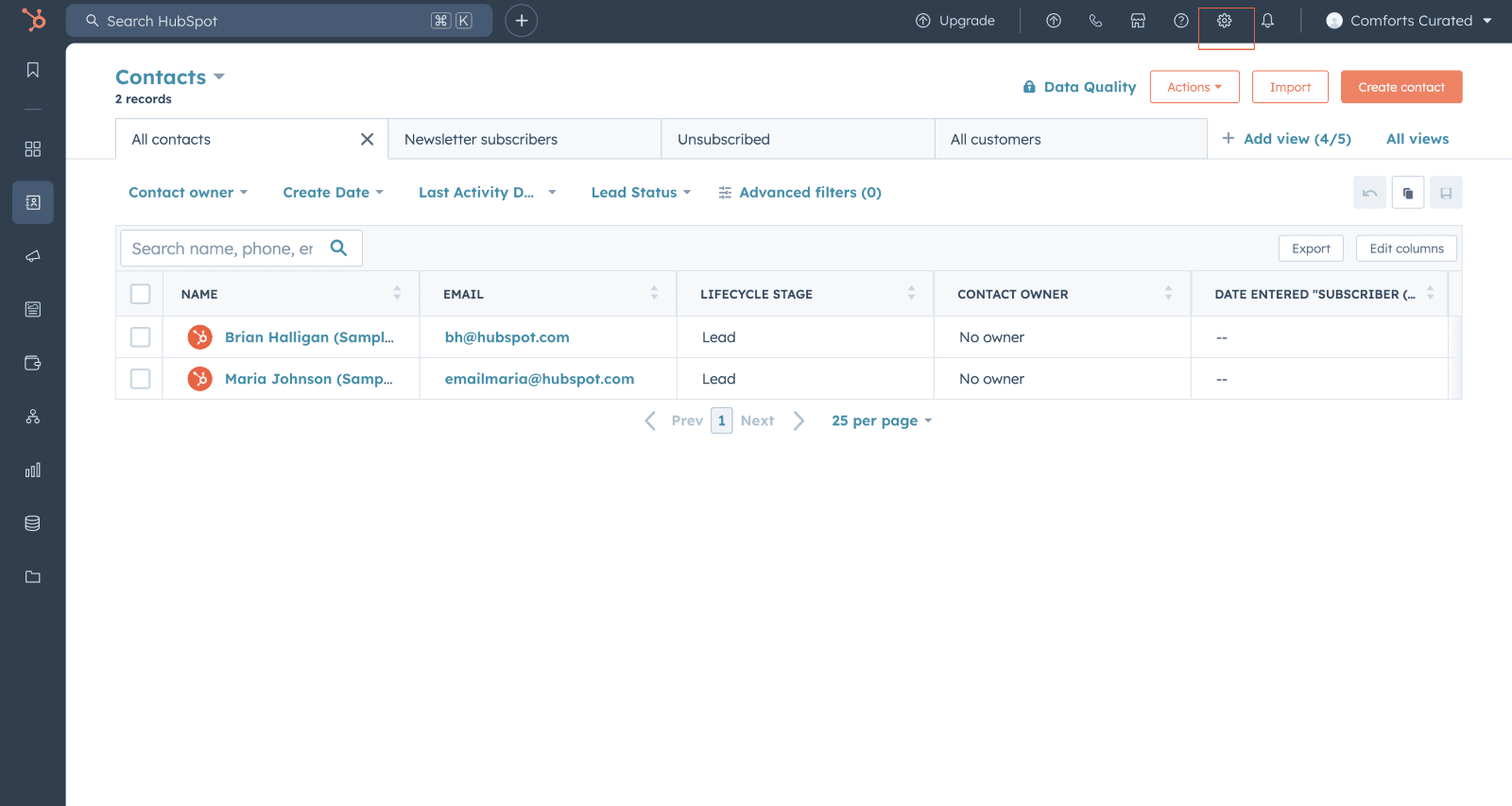Click the save view floppy icon

[x=1446, y=193]
